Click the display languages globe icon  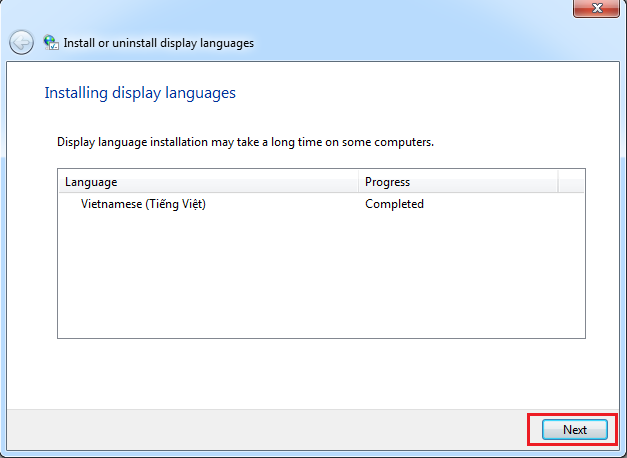[51, 43]
